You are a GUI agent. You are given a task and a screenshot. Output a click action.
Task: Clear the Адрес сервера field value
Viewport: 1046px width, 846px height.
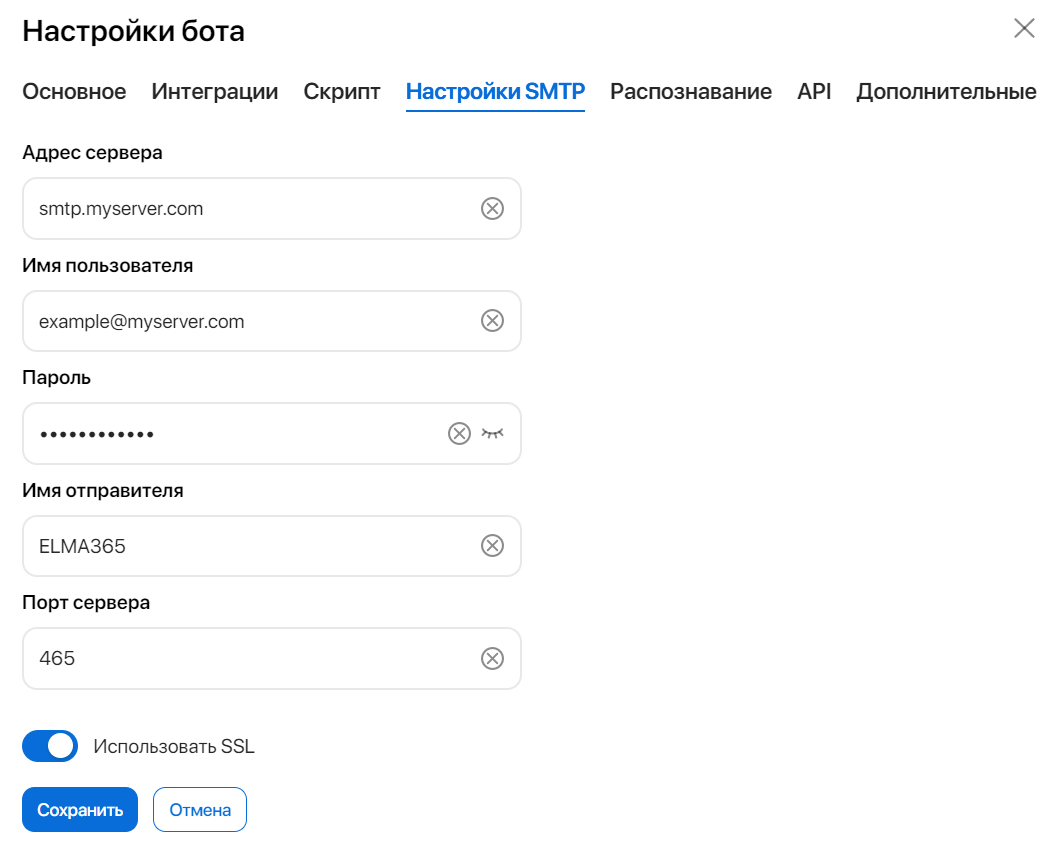pyautogui.click(x=492, y=208)
